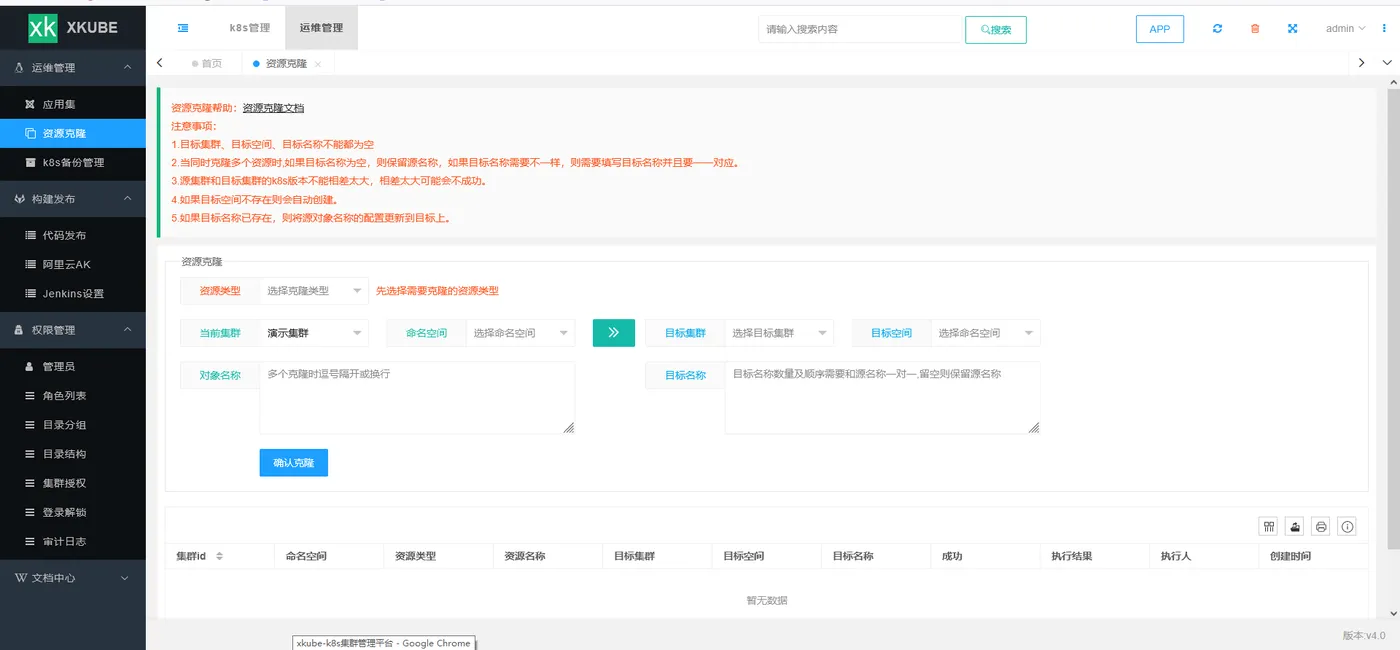
Task: Select 资源克隆 sidebar item
Action: tap(73, 133)
